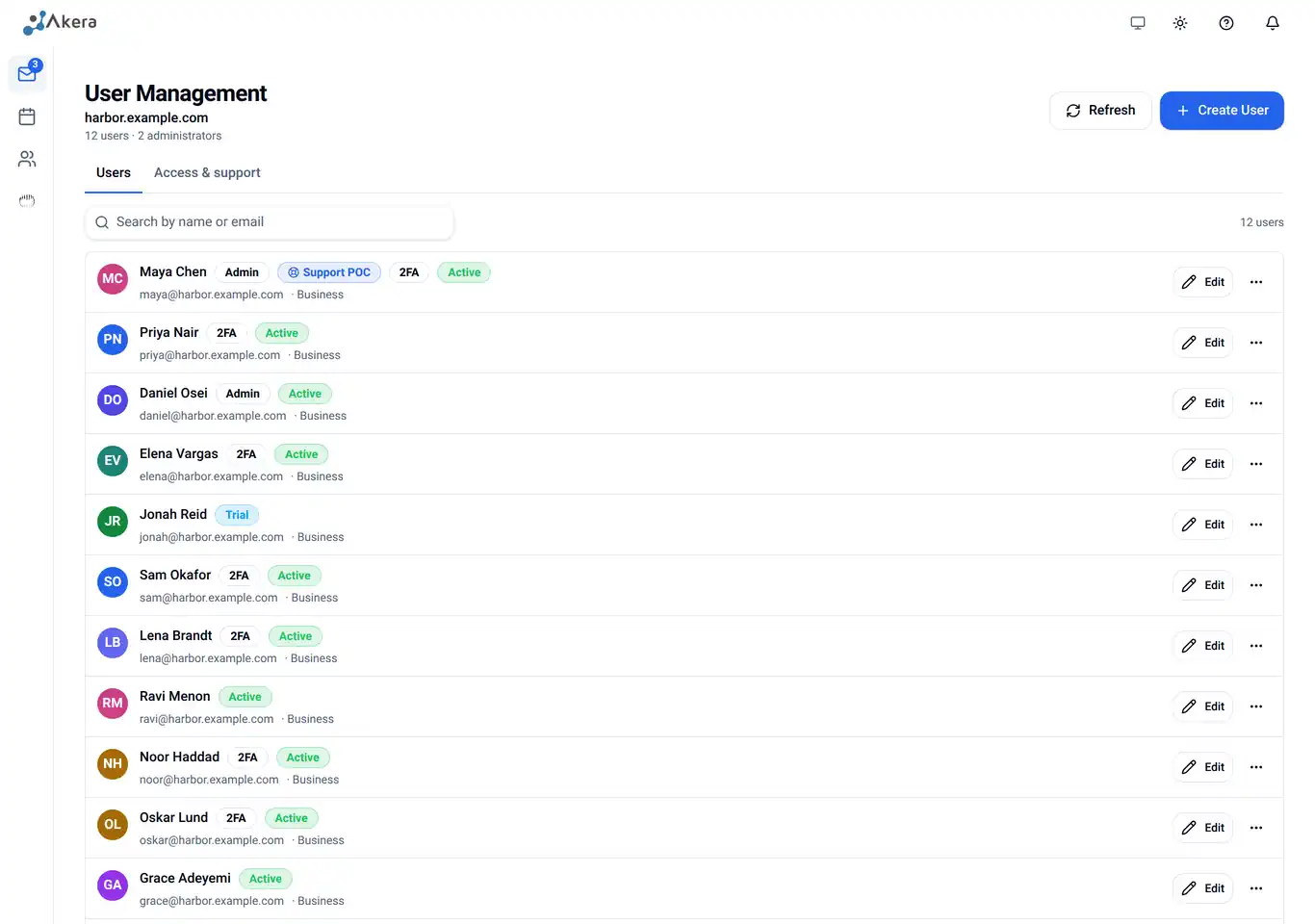Edit Lena Brandt's account
1315x924 pixels.
[x=1202, y=646]
